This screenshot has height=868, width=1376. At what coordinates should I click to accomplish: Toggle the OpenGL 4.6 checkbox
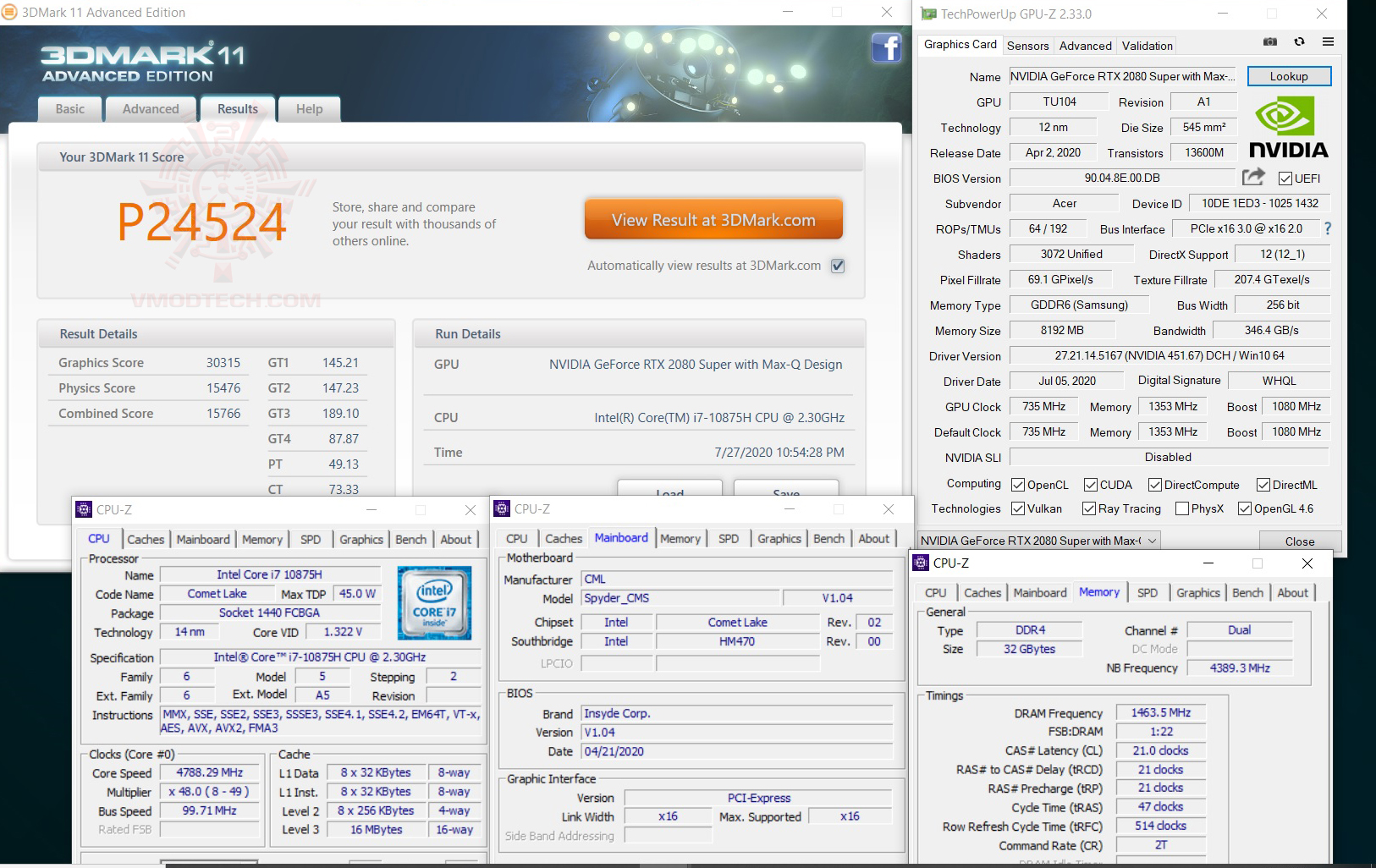point(1245,508)
